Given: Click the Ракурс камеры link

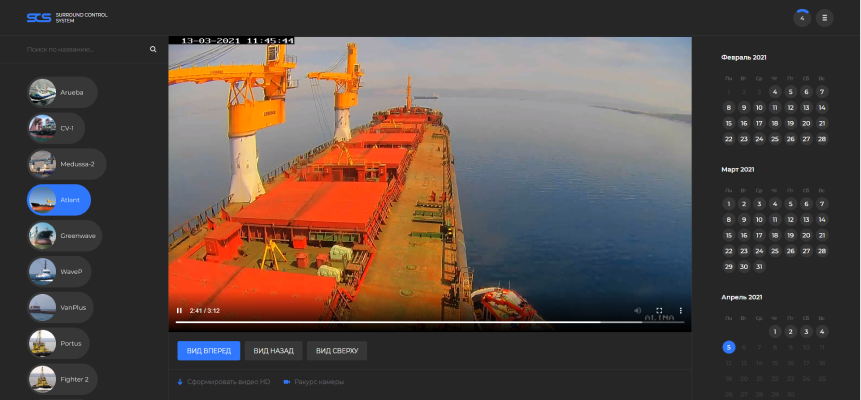Looking at the screenshot, I should tap(319, 382).
